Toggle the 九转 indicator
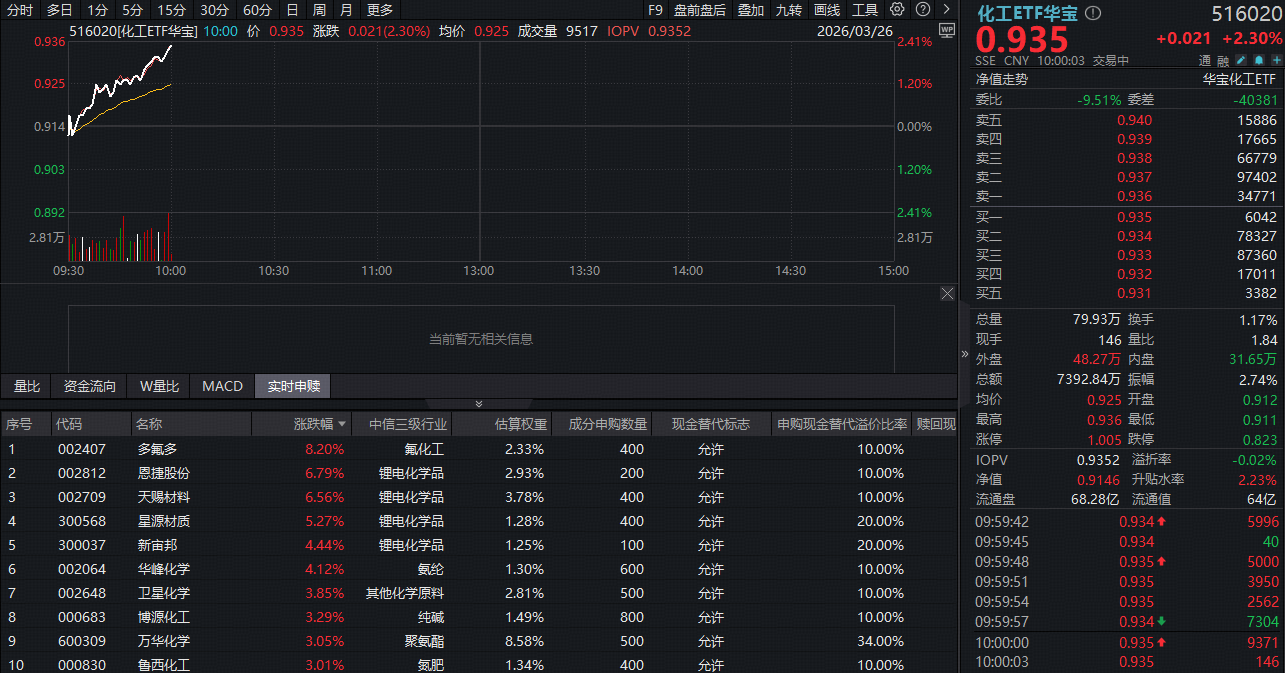Image resolution: width=1285 pixels, height=673 pixels. click(789, 10)
